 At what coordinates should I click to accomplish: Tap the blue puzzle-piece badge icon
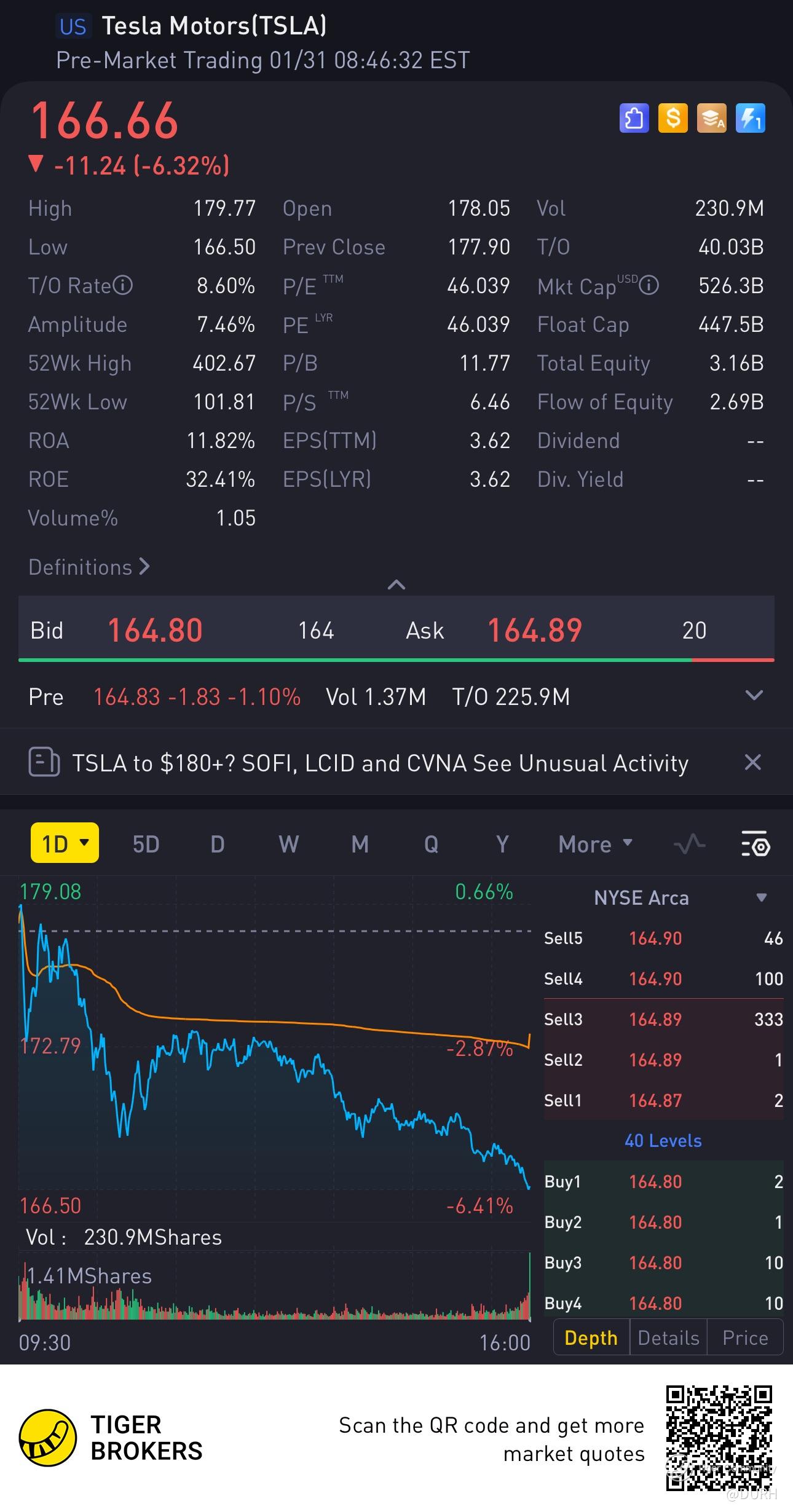click(x=634, y=117)
